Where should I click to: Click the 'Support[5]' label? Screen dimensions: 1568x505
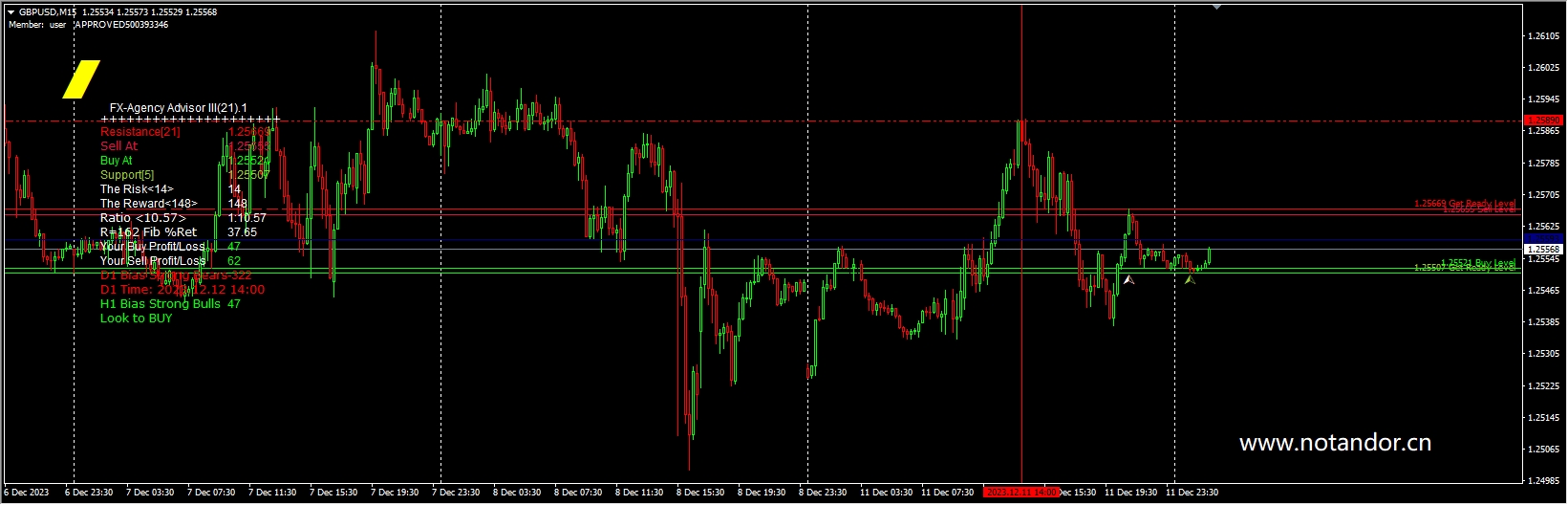coord(127,175)
